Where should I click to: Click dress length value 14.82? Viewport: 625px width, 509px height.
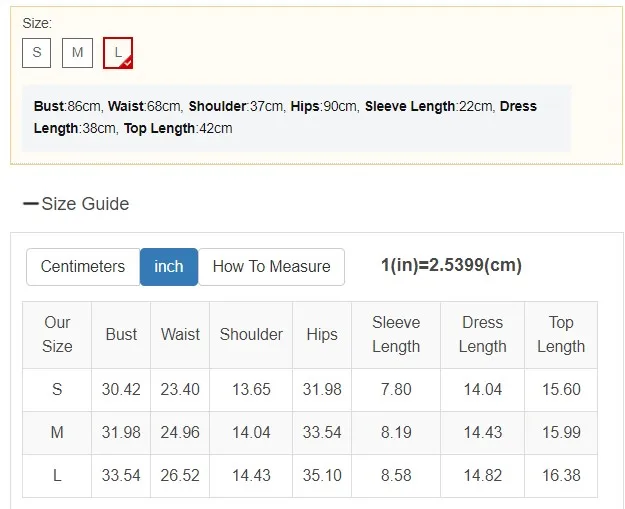coord(483,476)
